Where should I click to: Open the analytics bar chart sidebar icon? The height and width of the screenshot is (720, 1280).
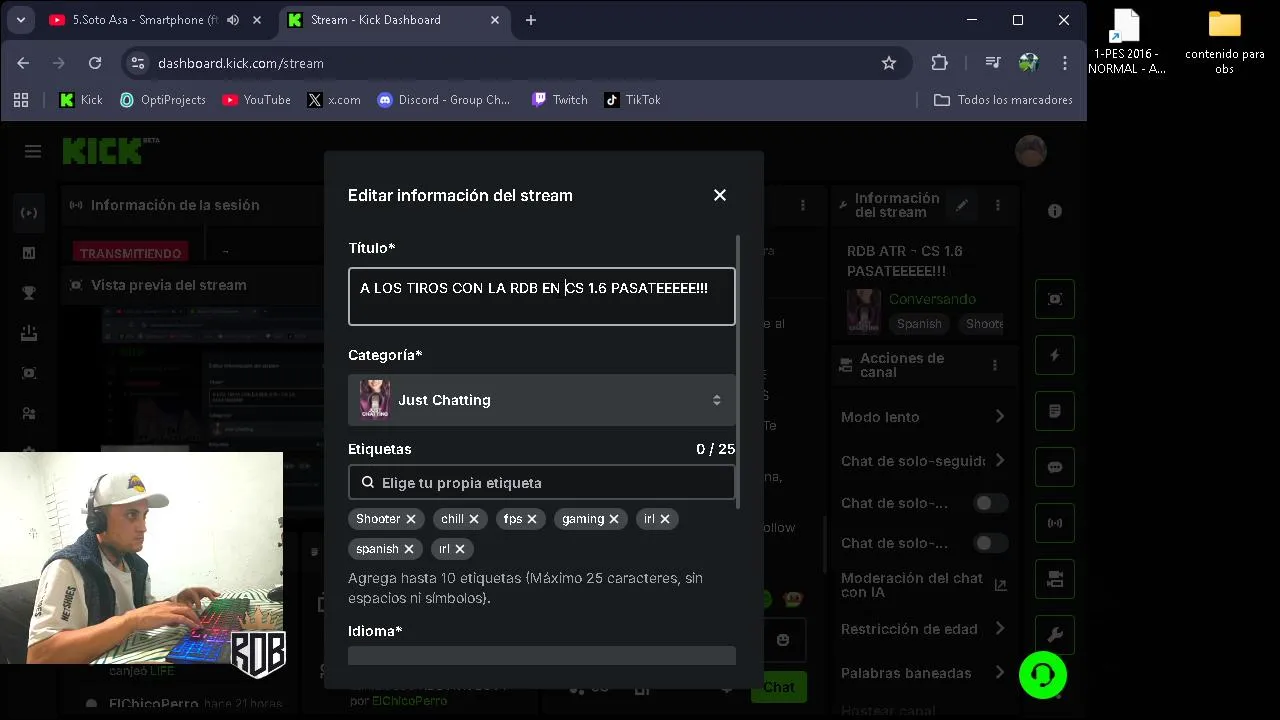pos(29,253)
